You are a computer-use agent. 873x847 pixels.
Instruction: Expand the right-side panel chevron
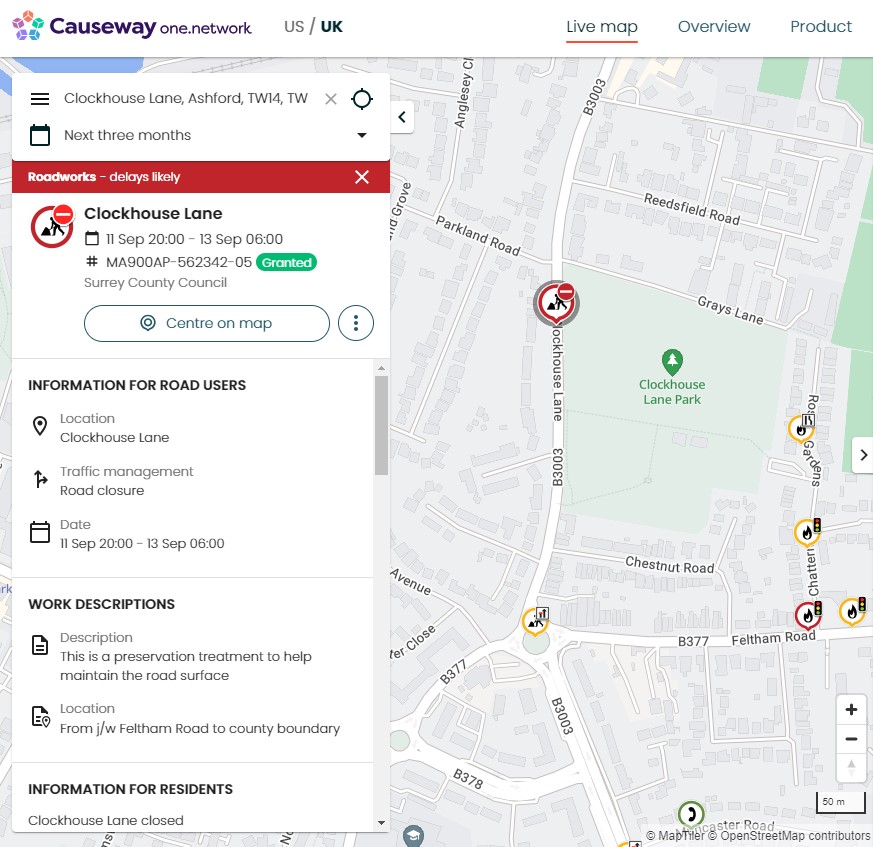[863, 455]
